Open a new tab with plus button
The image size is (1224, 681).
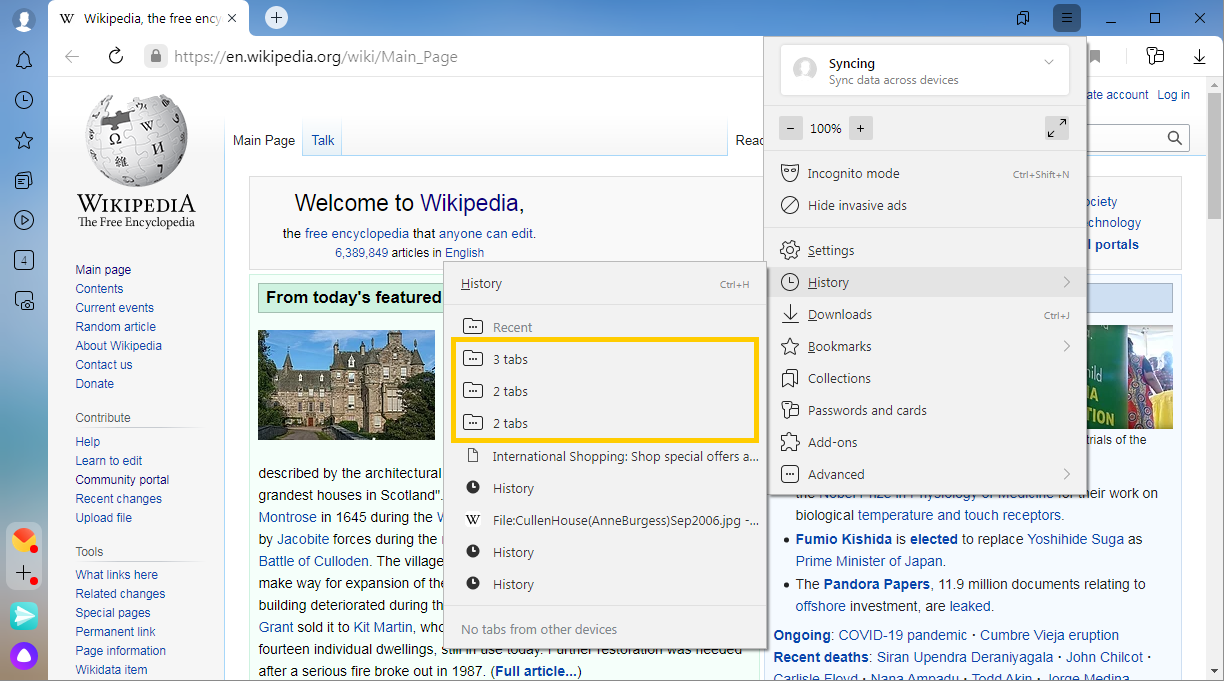(277, 17)
